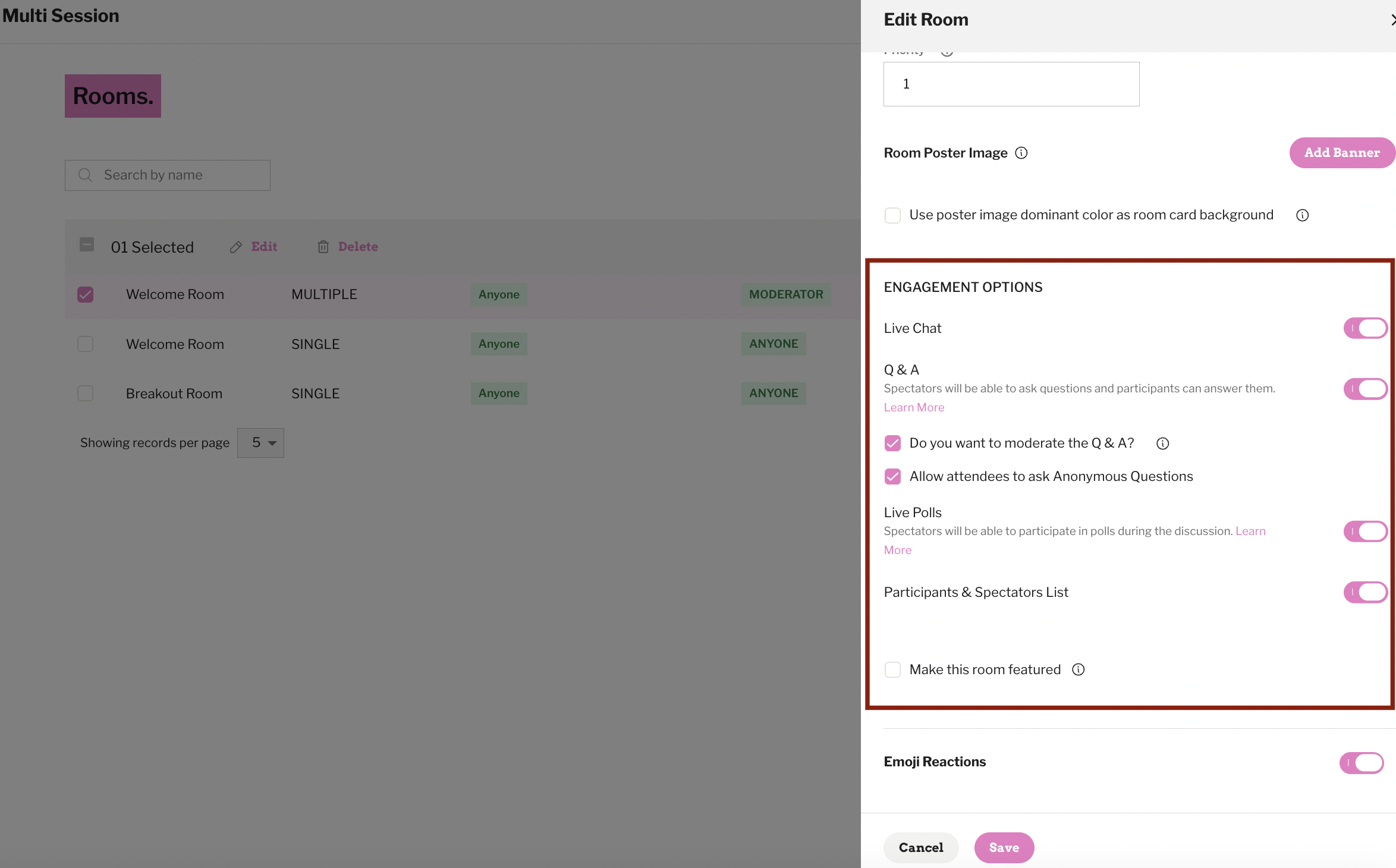Screen dimensions: 1396x868
Task: Click the search magnifier icon
Action: point(85,175)
